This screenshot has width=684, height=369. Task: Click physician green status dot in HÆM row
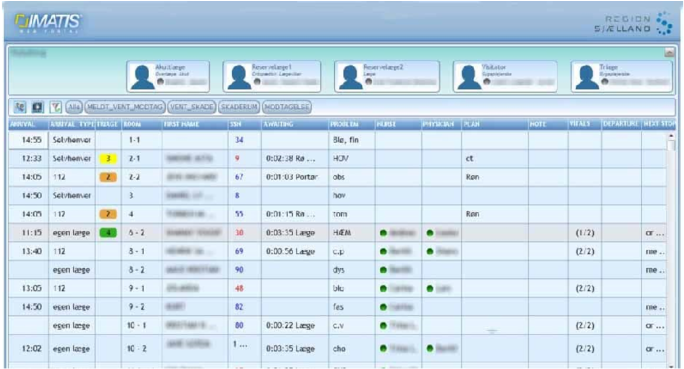point(430,233)
